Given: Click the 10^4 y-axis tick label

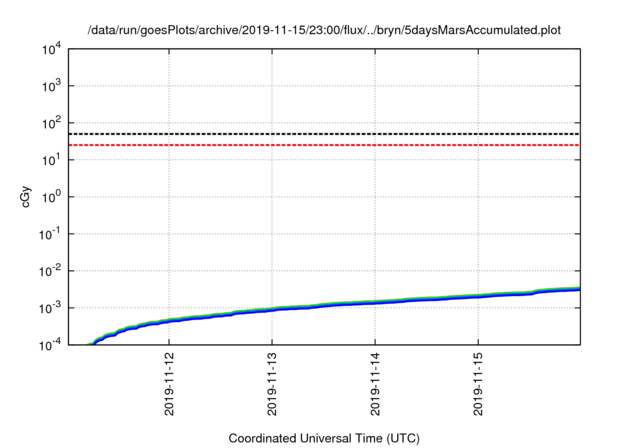Looking at the screenshot, I should 51,50.
